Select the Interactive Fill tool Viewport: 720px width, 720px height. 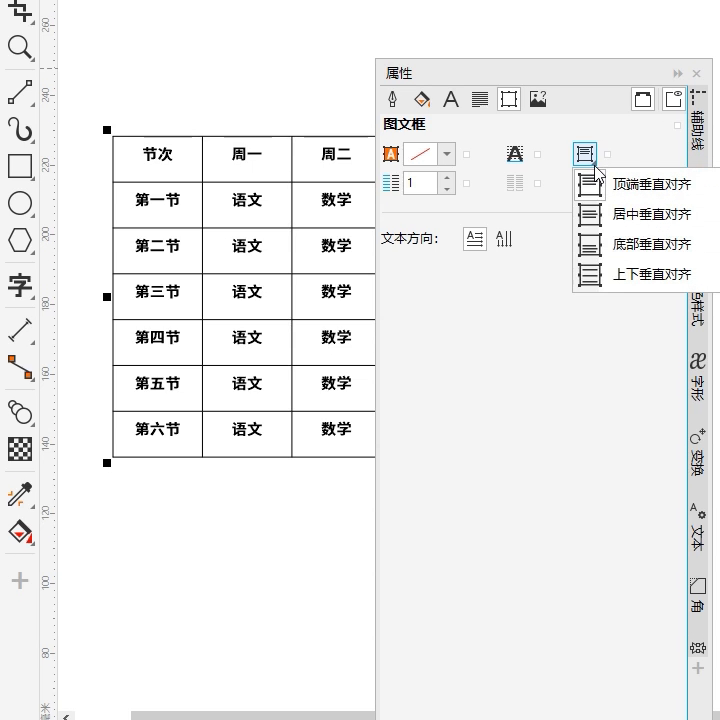coord(20,532)
